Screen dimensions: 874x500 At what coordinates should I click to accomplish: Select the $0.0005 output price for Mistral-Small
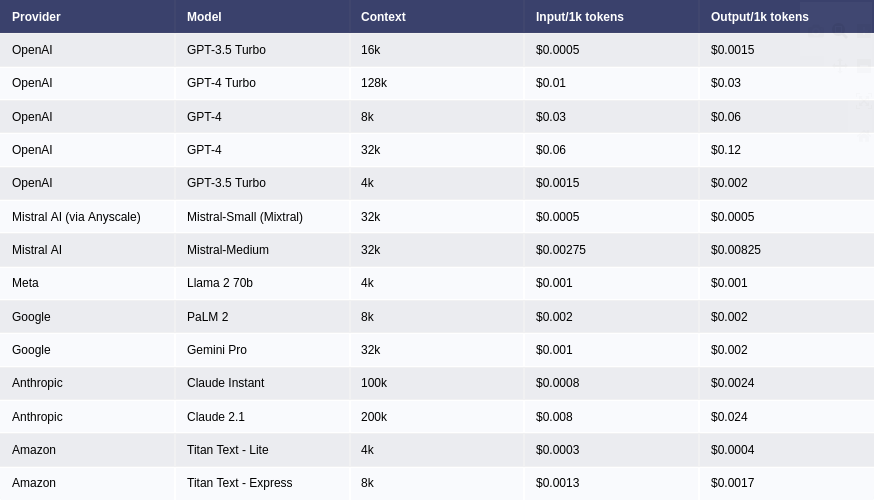click(732, 217)
